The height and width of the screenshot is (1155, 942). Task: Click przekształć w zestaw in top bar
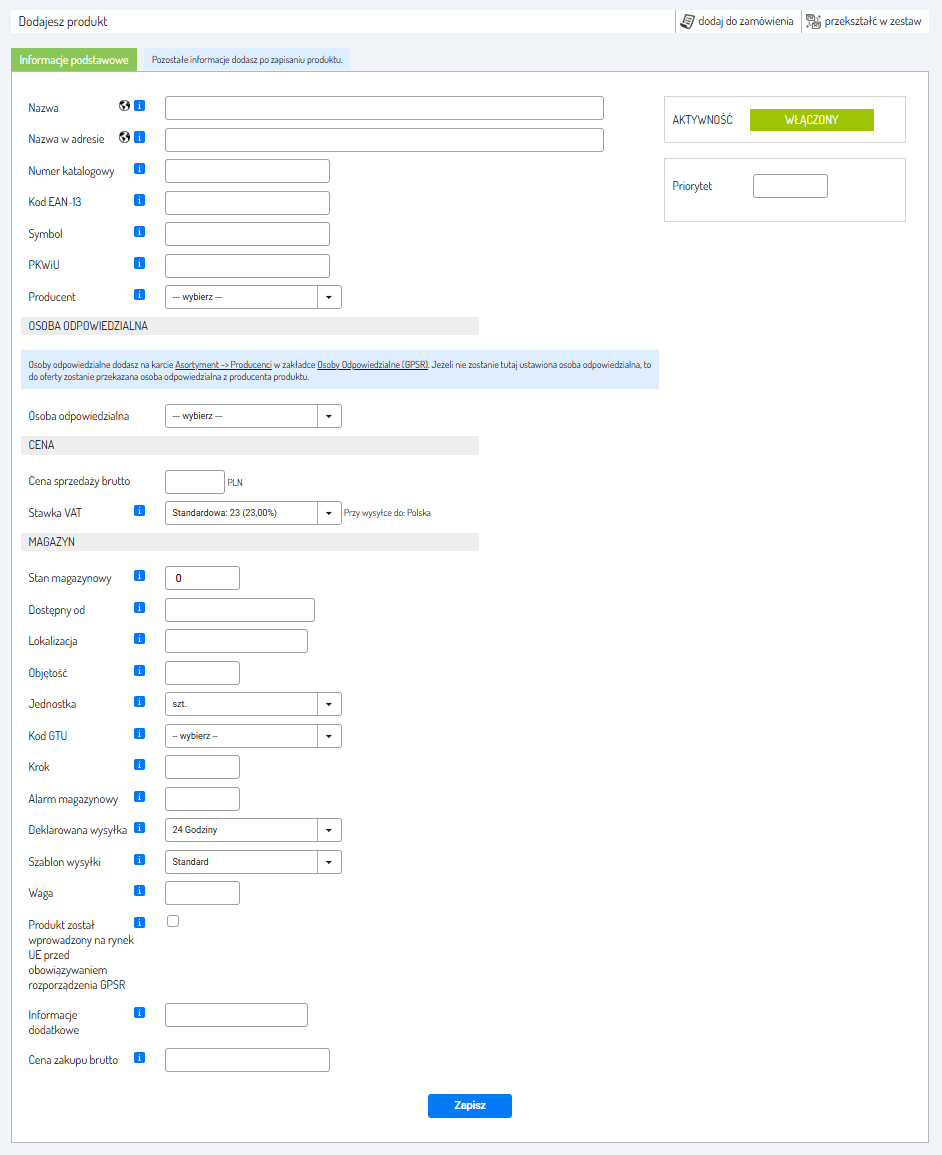pos(864,21)
